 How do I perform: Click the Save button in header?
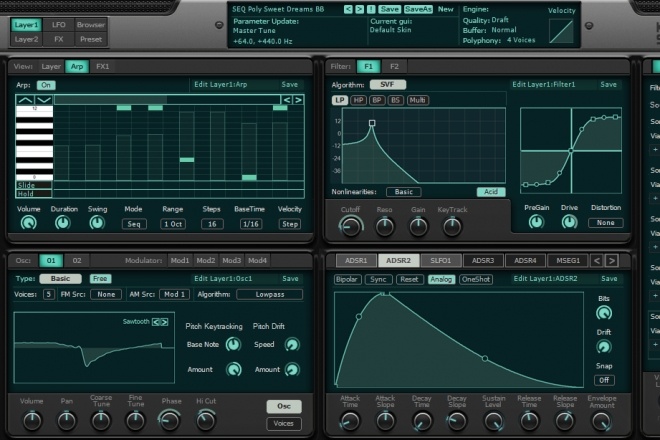(x=389, y=9)
